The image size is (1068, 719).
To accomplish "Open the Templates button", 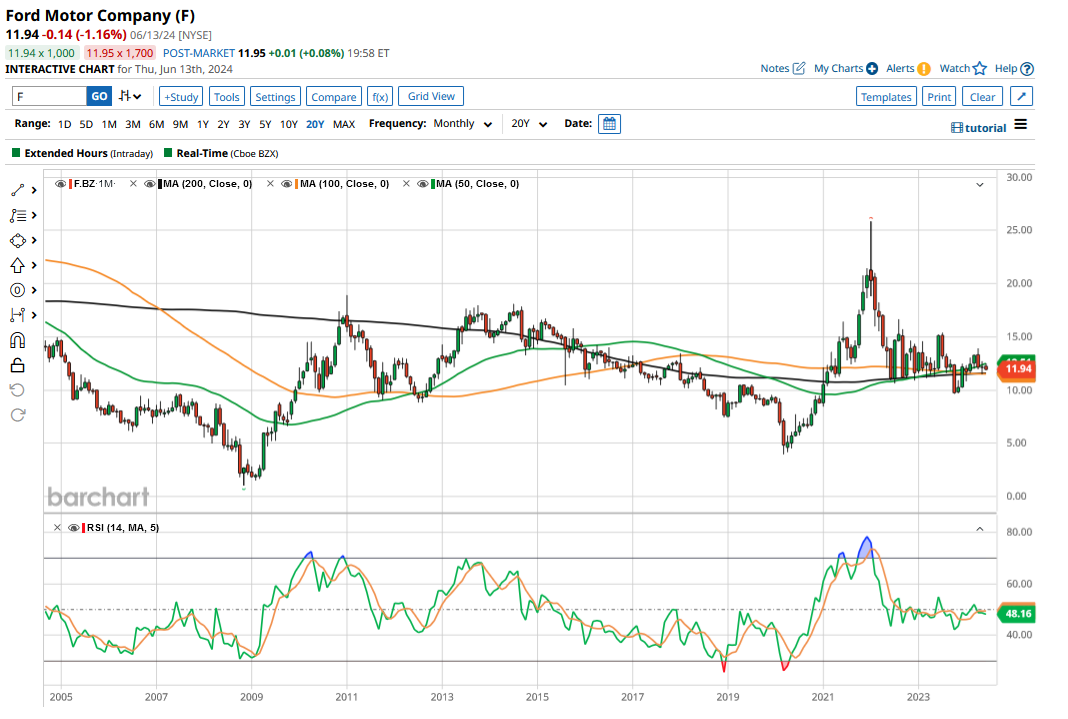I will tap(886, 97).
